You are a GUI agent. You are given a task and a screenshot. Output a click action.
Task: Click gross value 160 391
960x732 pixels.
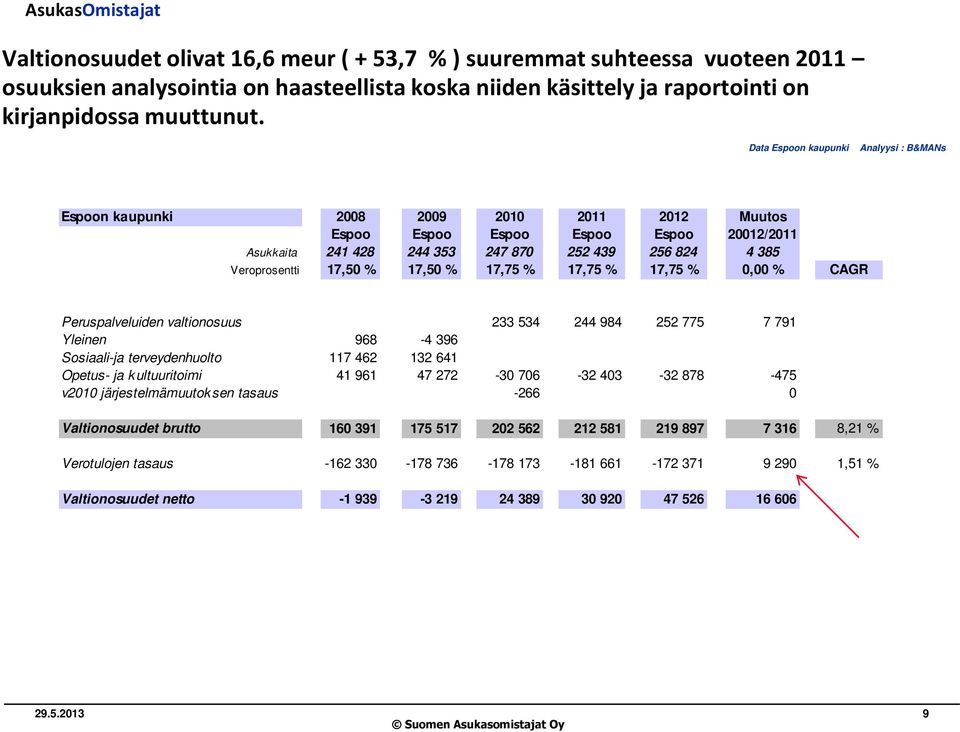350,428
